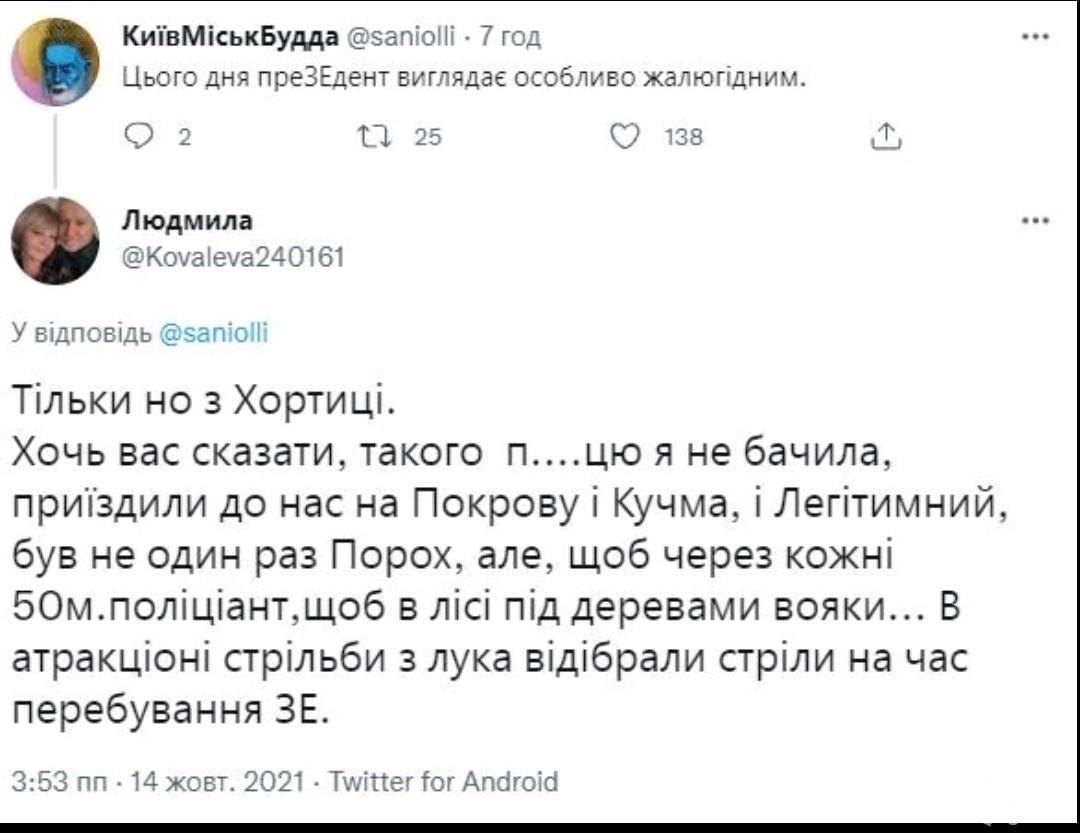Click the 'Twitter for Android' source link

[x=442, y=781]
